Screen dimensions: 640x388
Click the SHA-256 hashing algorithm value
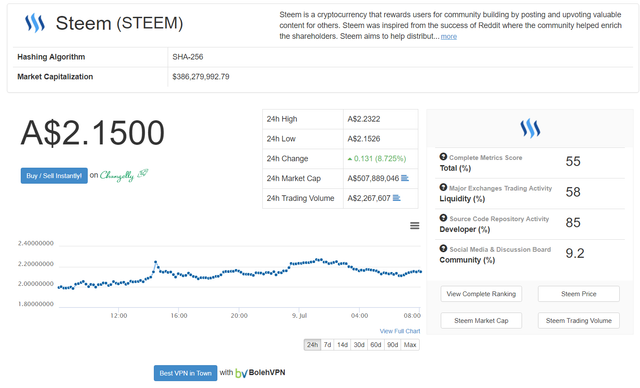[188, 57]
